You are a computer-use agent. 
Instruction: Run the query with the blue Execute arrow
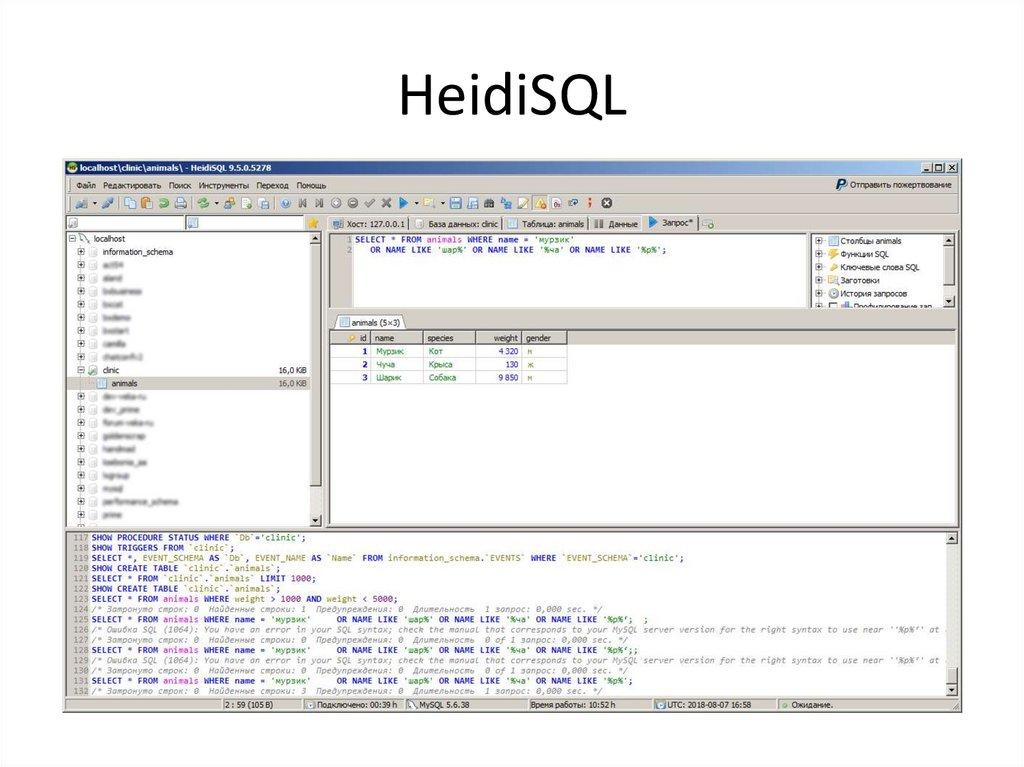click(403, 203)
